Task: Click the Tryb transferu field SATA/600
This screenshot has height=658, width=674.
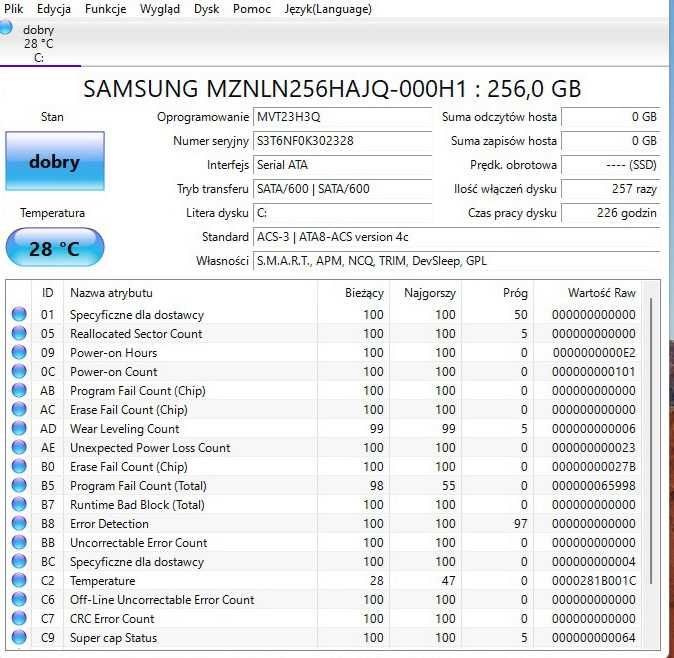Action: [x=343, y=189]
